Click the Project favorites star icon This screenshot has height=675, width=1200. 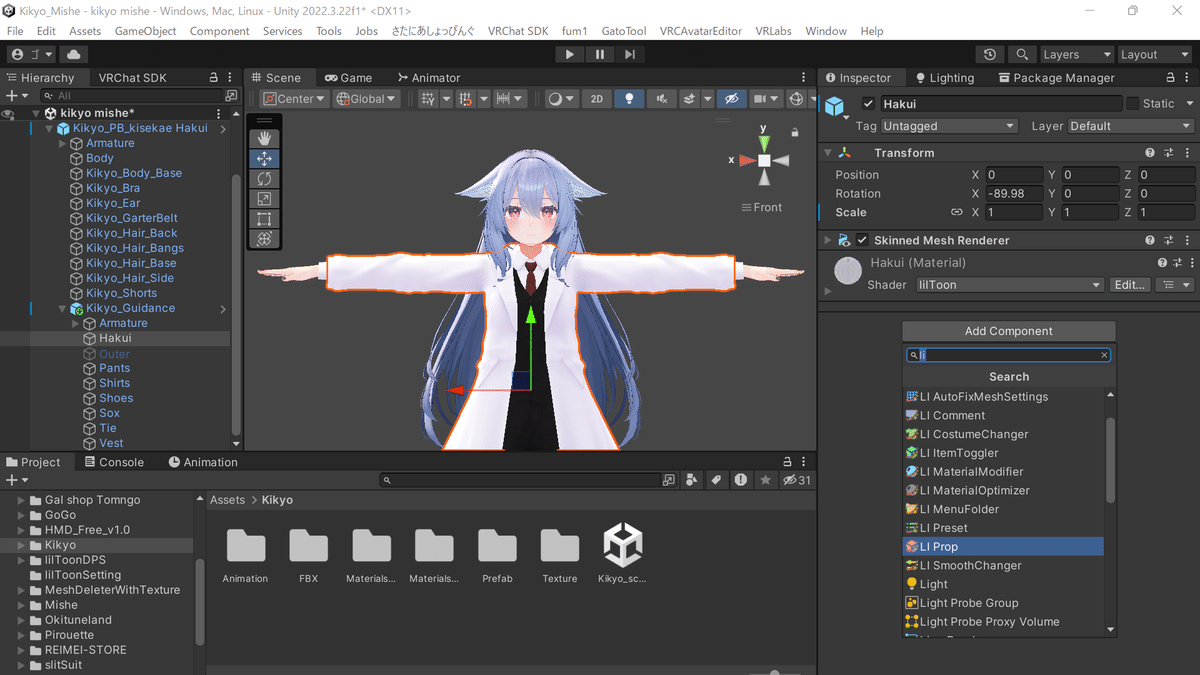pyautogui.click(x=766, y=480)
